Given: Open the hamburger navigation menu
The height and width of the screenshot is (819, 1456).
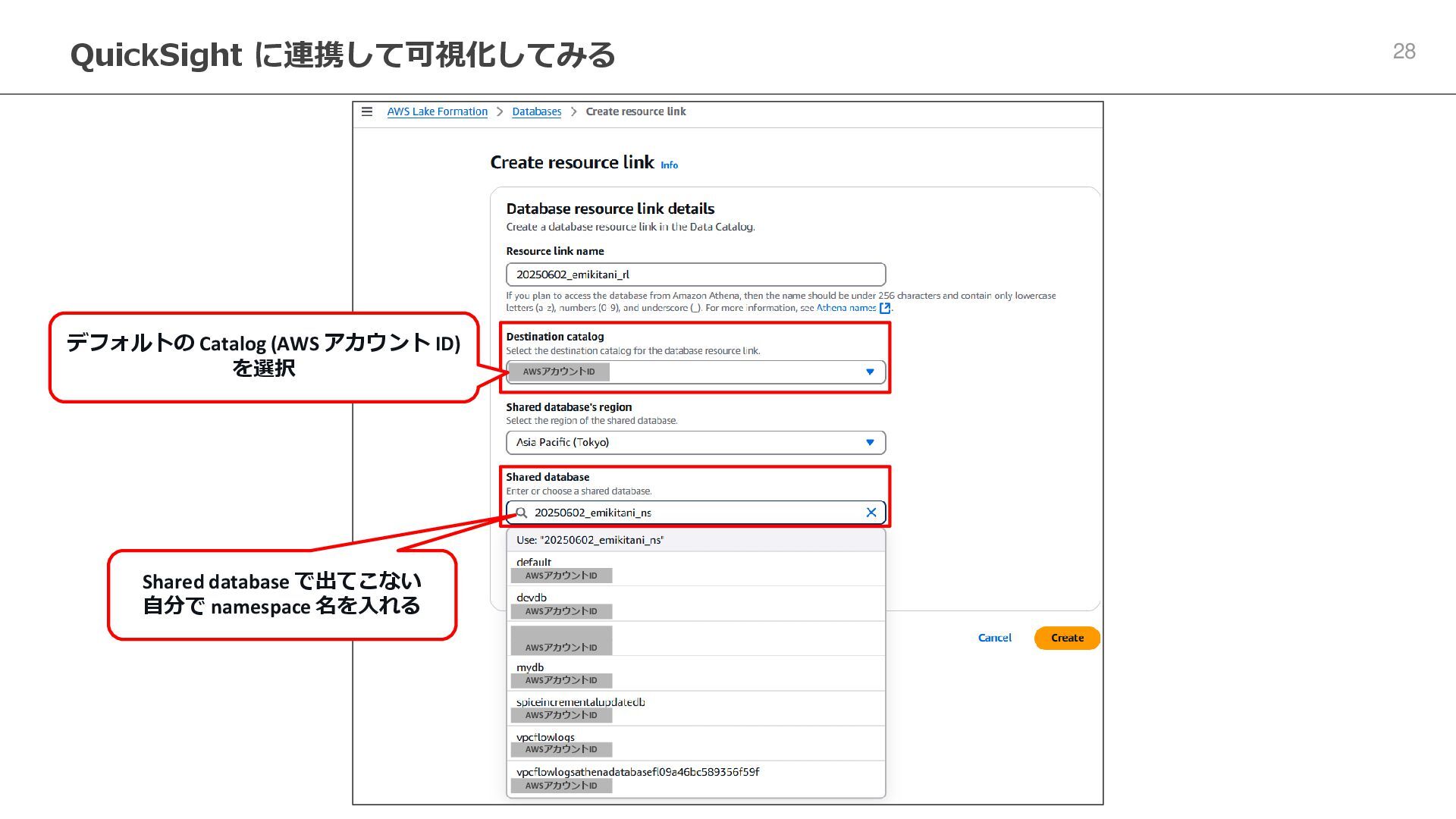Looking at the screenshot, I should point(367,111).
